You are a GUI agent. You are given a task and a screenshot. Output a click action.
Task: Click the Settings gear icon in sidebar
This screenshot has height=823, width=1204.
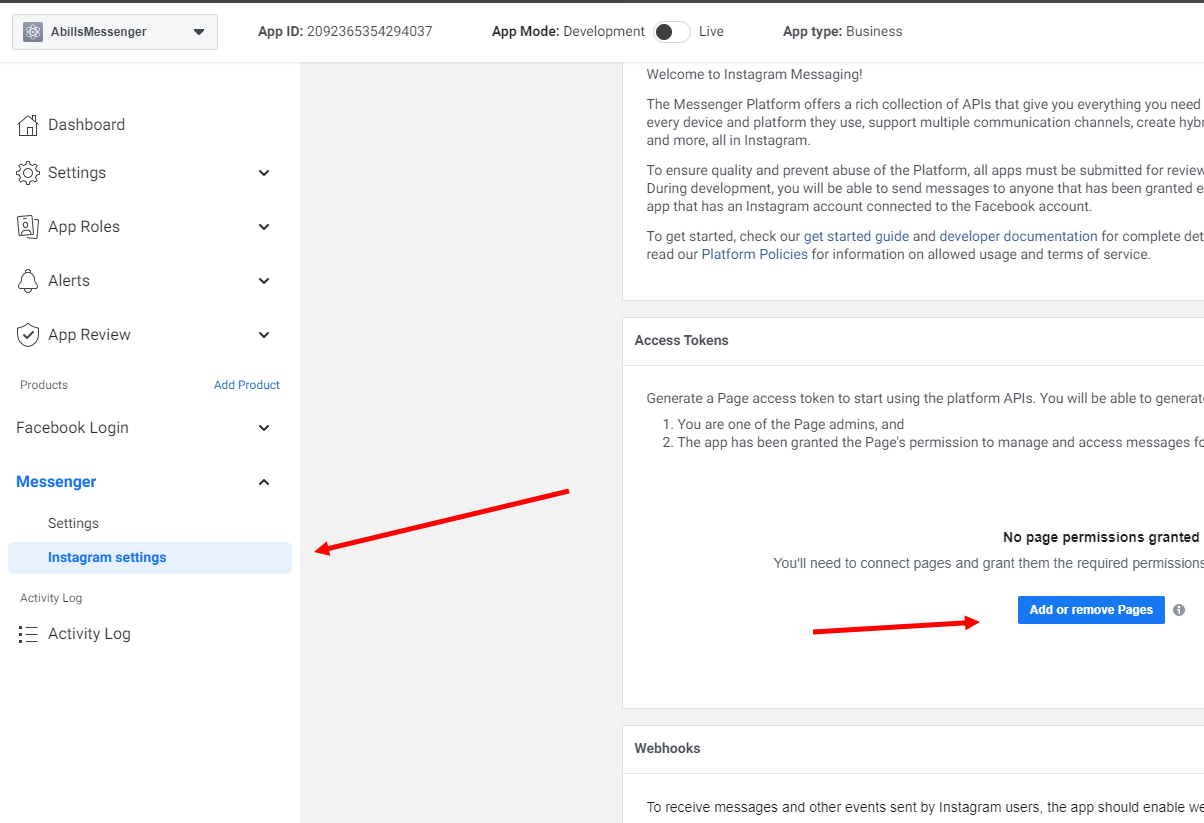(x=28, y=173)
